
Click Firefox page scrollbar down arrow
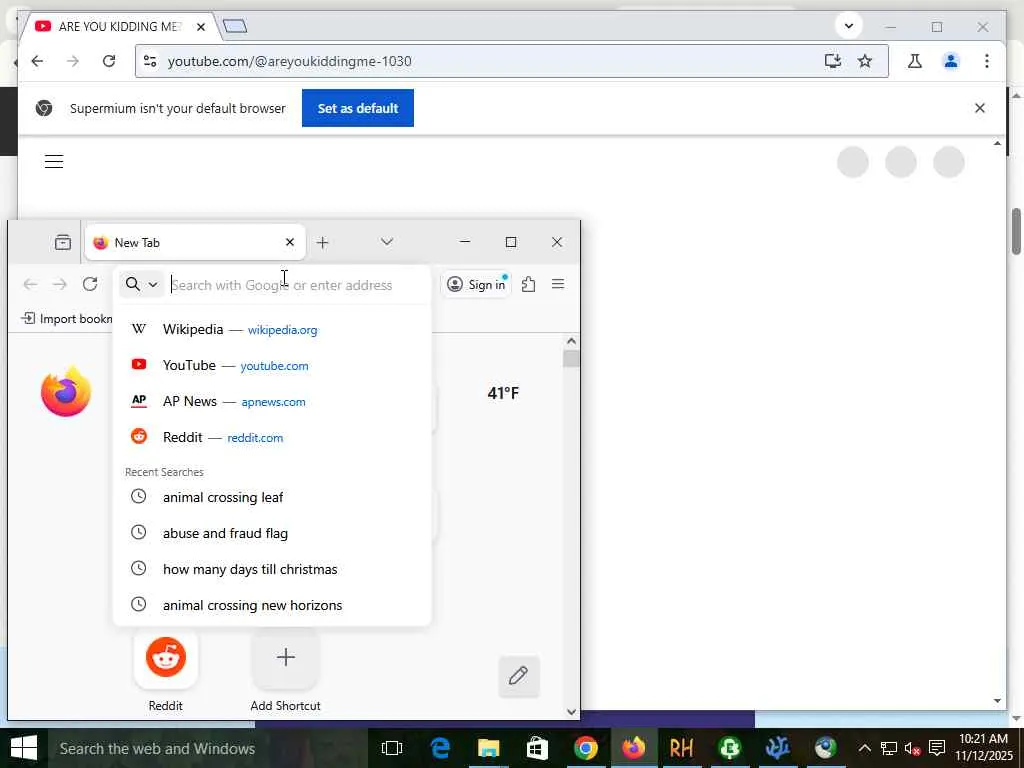click(x=571, y=711)
